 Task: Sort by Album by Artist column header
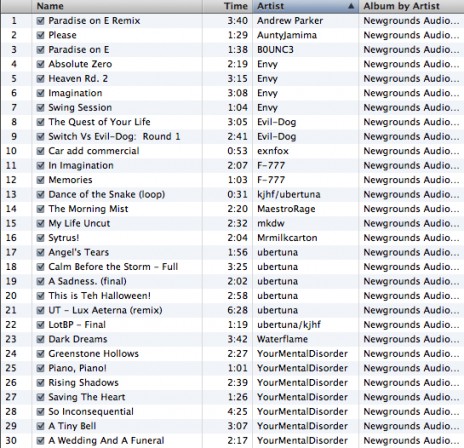[x=411, y=6]
